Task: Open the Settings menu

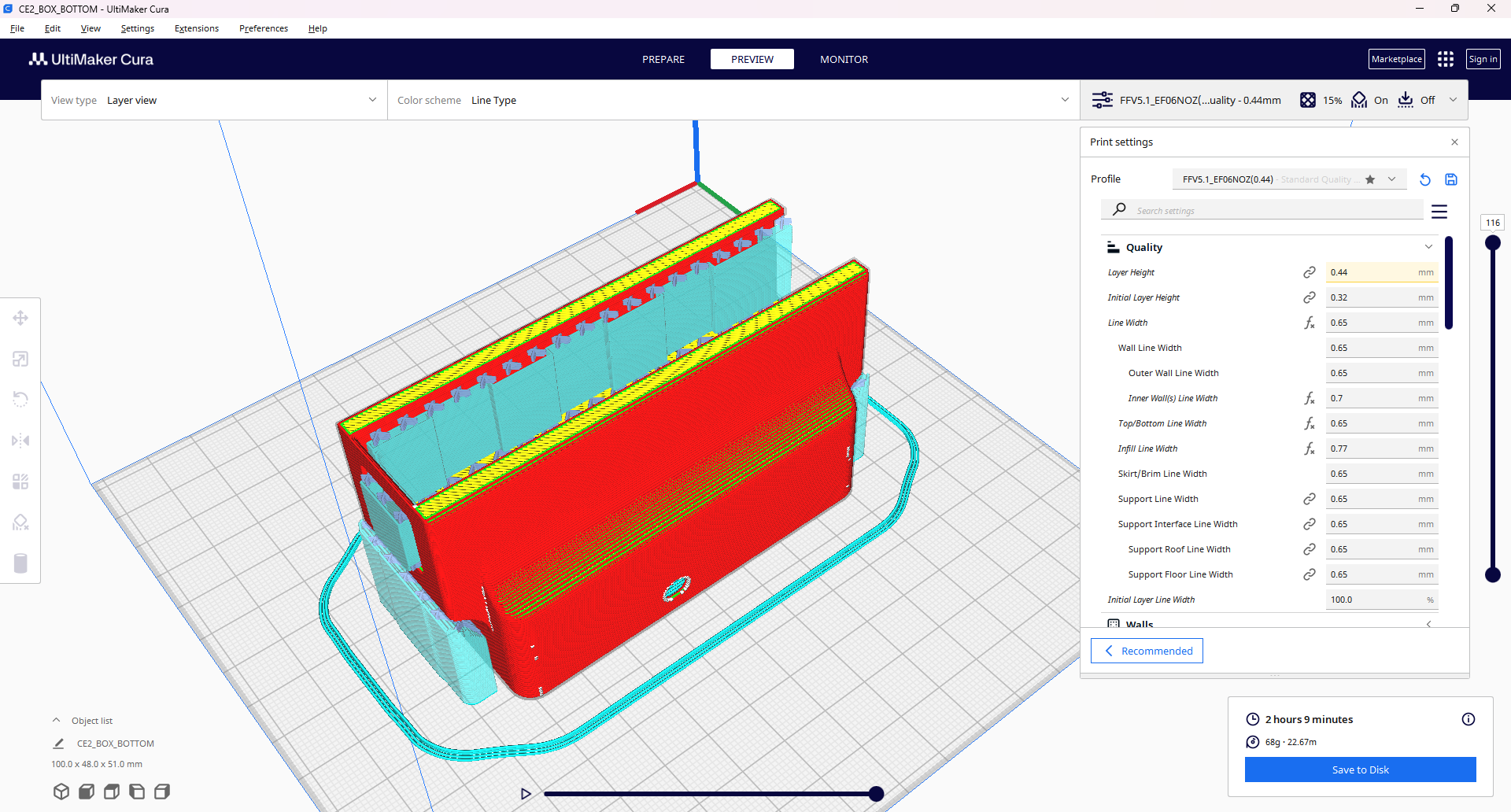Action: (x=138, y=28)
